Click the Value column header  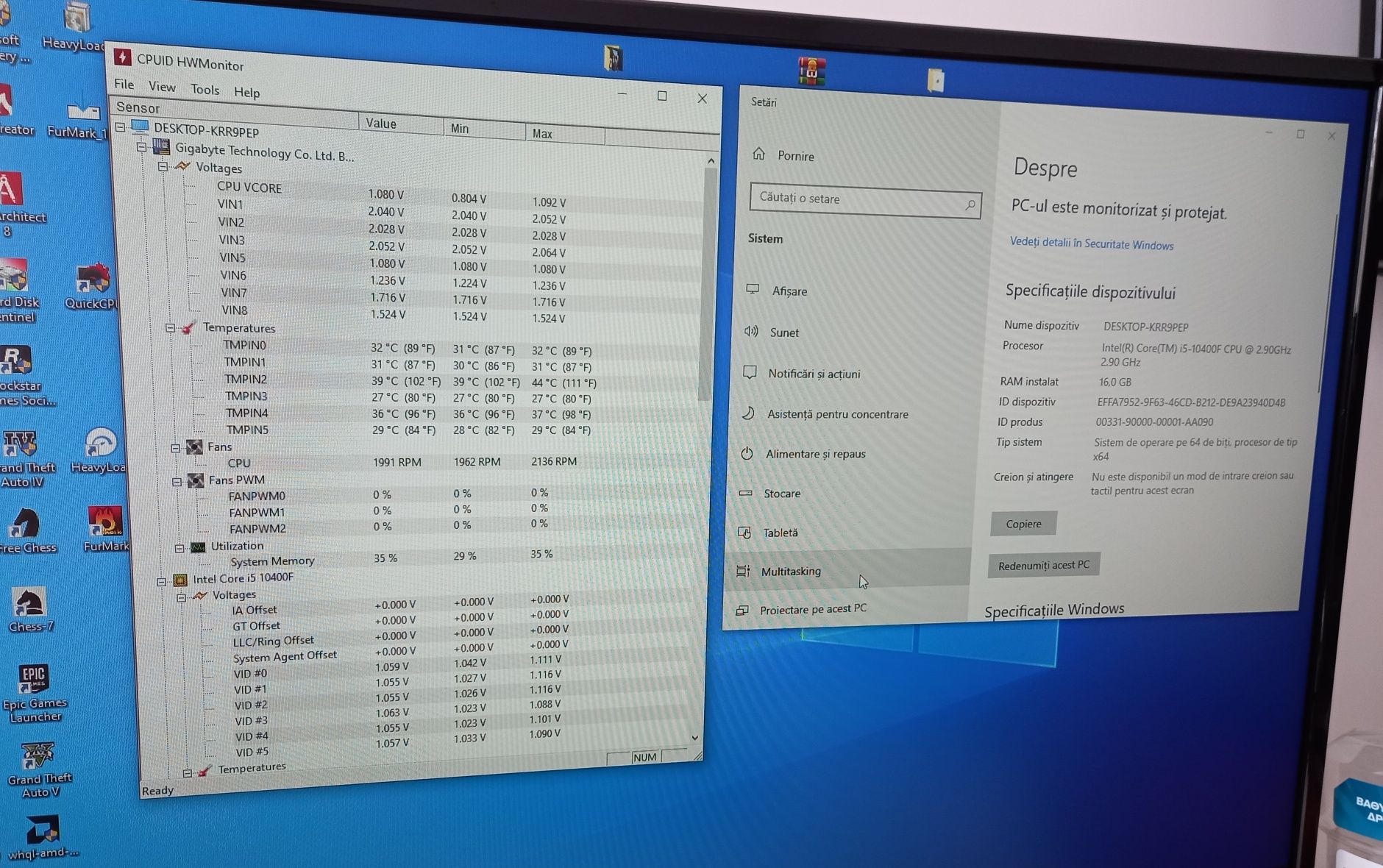point(401,124)
